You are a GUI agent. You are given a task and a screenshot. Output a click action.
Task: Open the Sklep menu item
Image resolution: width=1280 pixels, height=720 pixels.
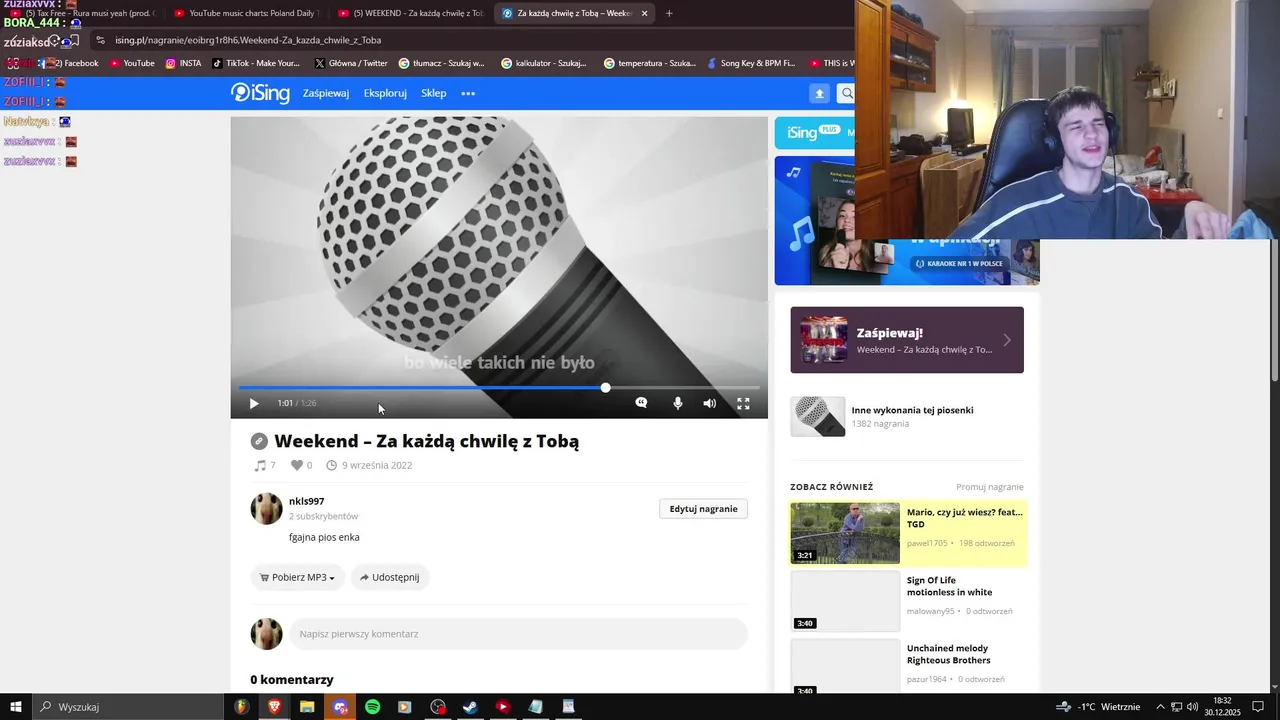pyautogui.click(x=434, y=93)
